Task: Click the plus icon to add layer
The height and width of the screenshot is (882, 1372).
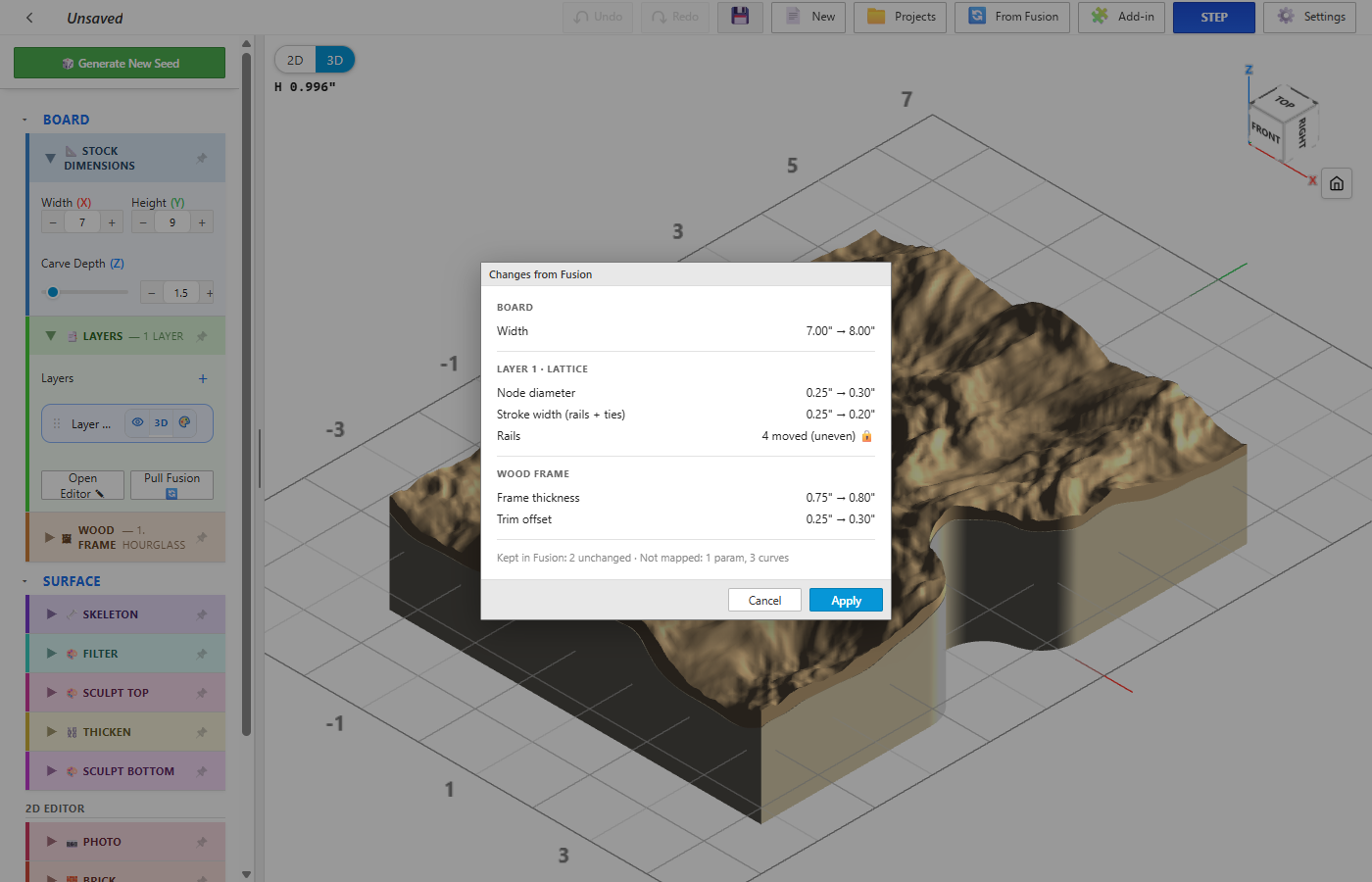Action: [203, 378]
